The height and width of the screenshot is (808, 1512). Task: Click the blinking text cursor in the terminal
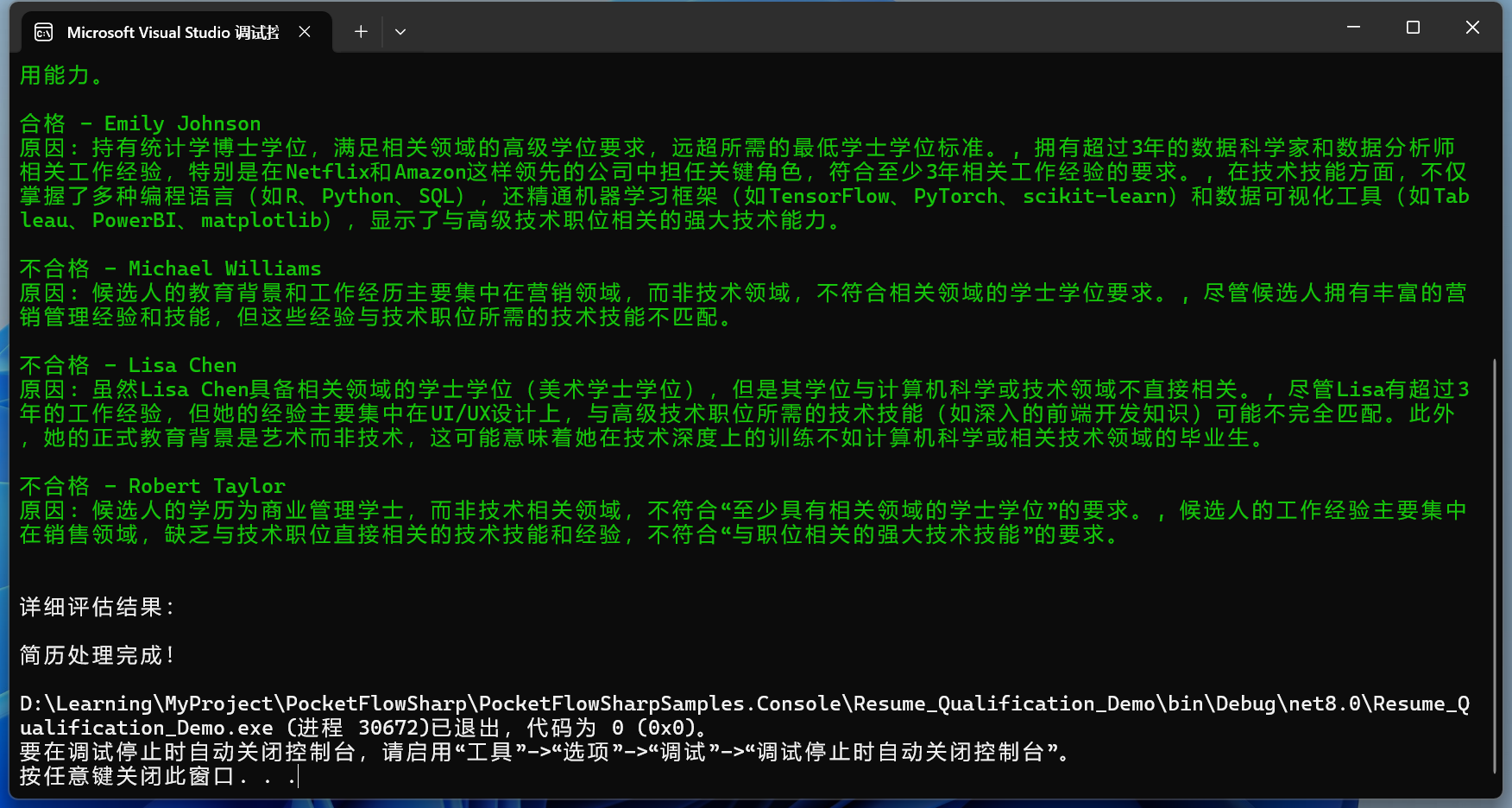[x=298, y=778]
